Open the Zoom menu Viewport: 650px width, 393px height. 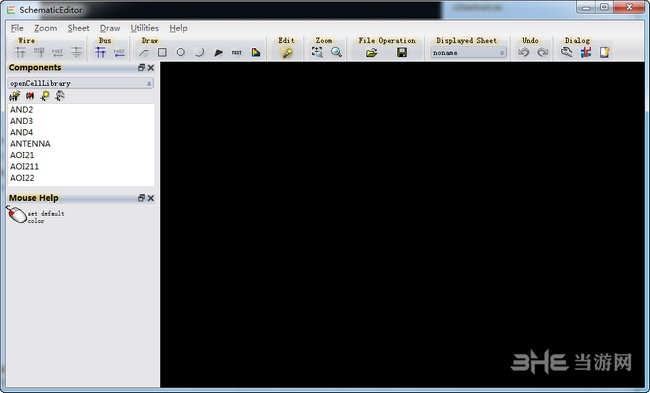(x=46, y=28)
